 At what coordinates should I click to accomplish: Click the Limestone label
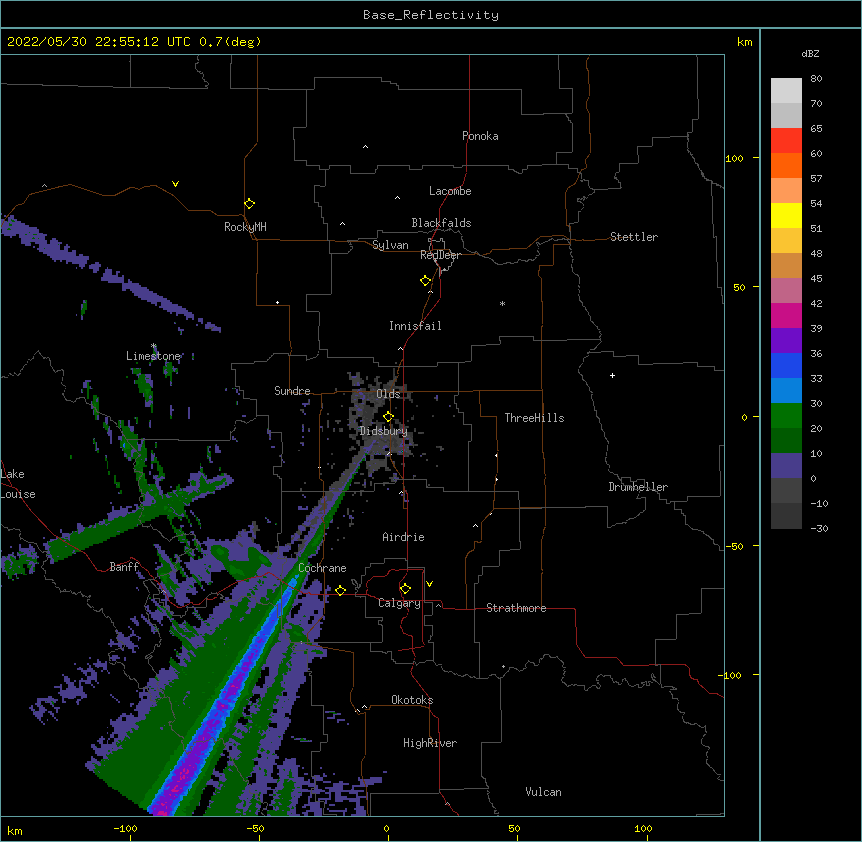(x=153, y=356)
